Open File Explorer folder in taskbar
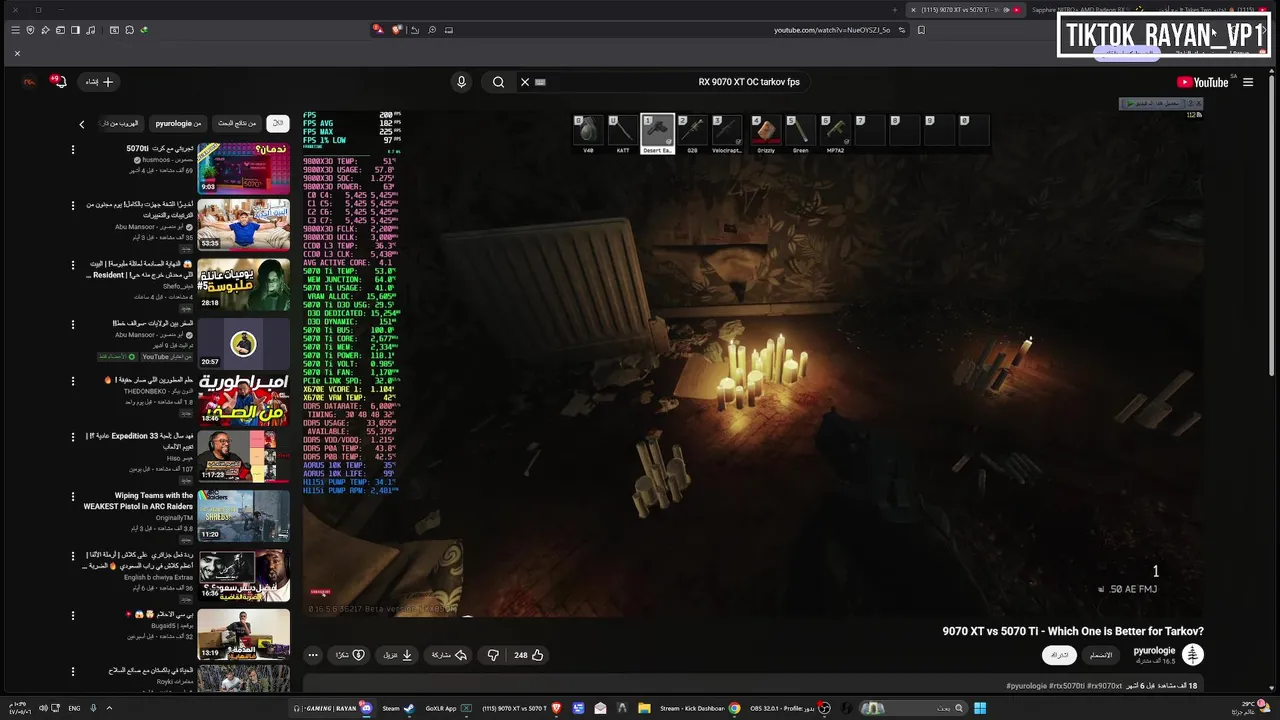1280x720 pixels. 644,708
